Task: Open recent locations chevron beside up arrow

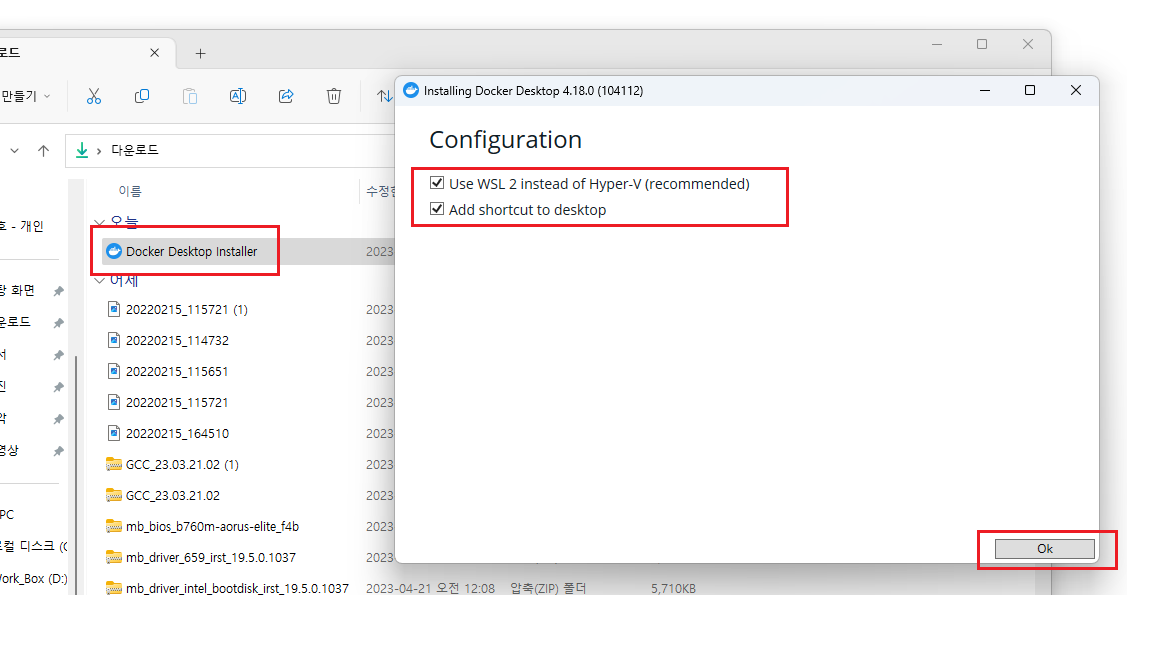Action: click(x=14, y=151)
